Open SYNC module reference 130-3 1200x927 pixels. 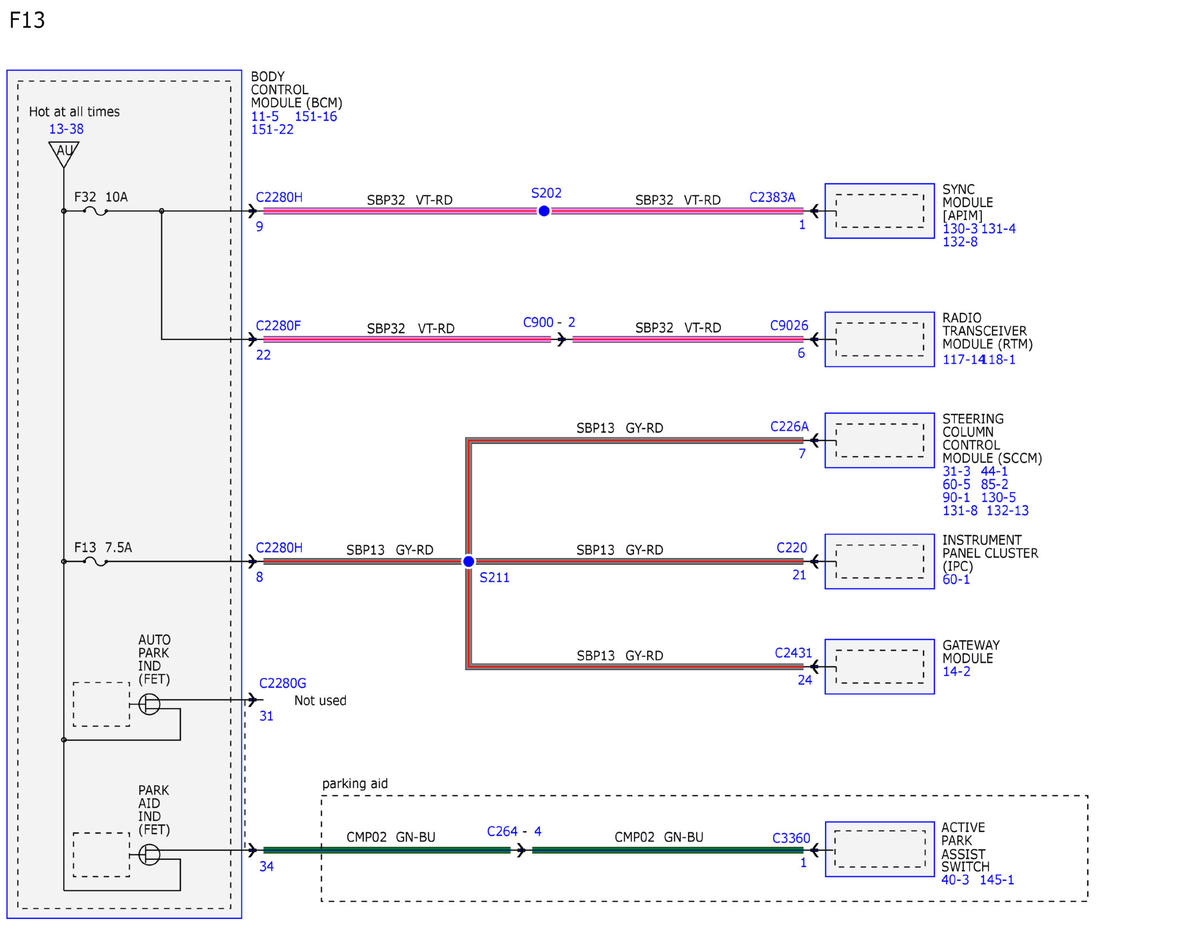(960, 228)
